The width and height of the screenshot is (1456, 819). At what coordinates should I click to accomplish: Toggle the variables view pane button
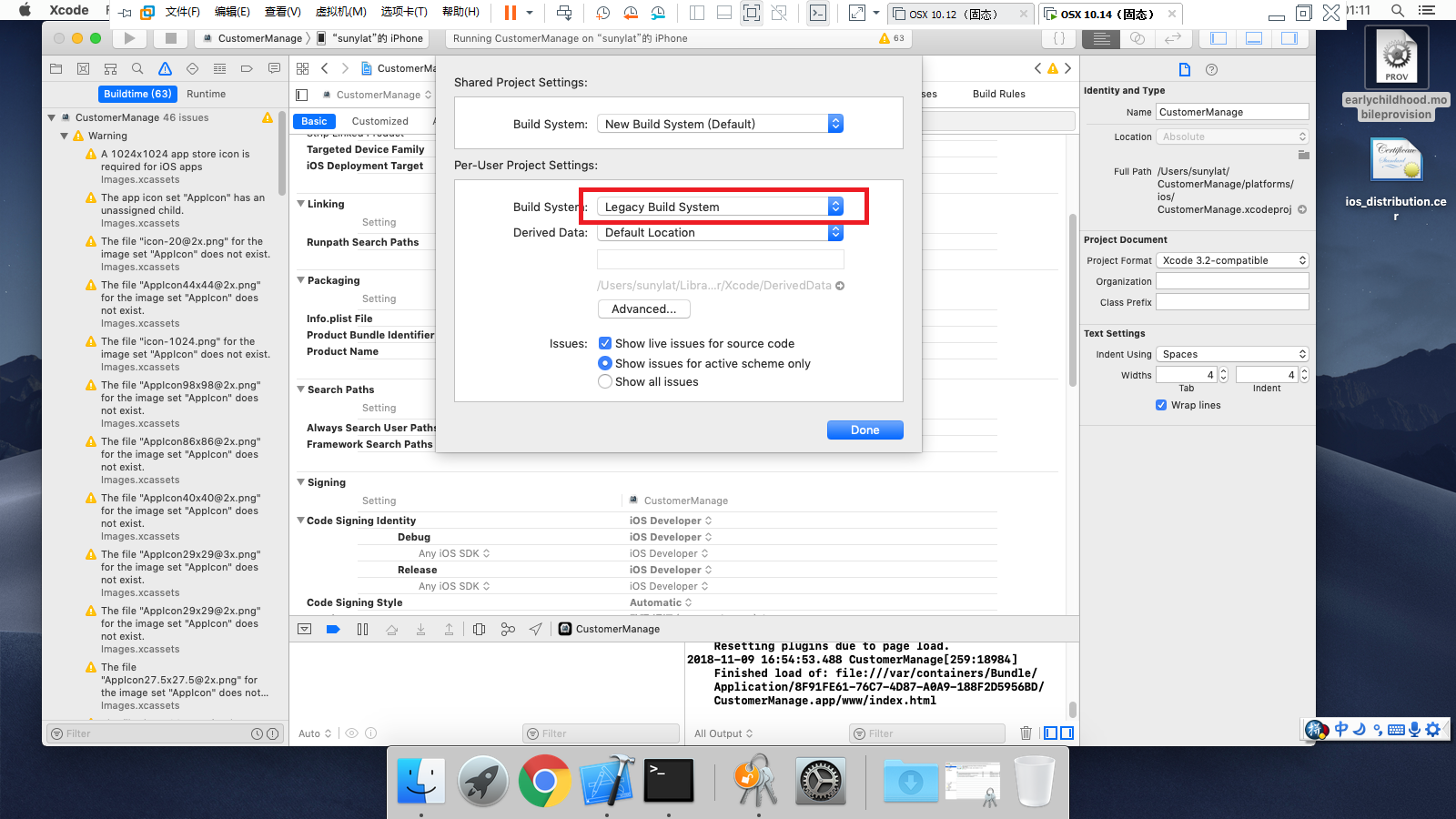click(1051, 733)
